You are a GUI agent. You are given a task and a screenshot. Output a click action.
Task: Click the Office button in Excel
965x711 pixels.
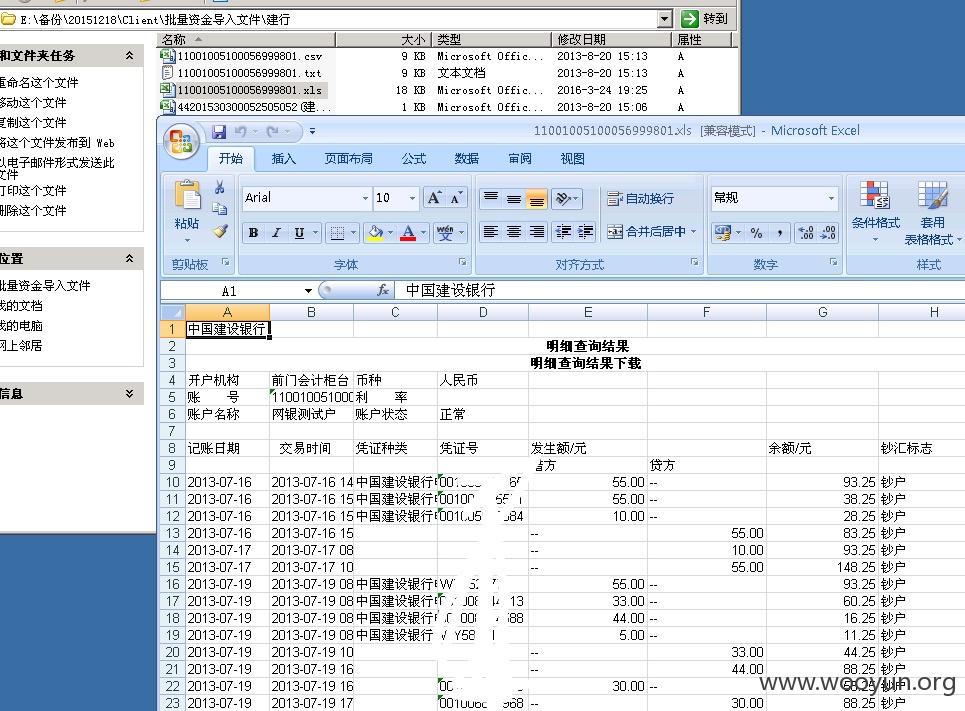pyautogui.click(x=182, y=141)
